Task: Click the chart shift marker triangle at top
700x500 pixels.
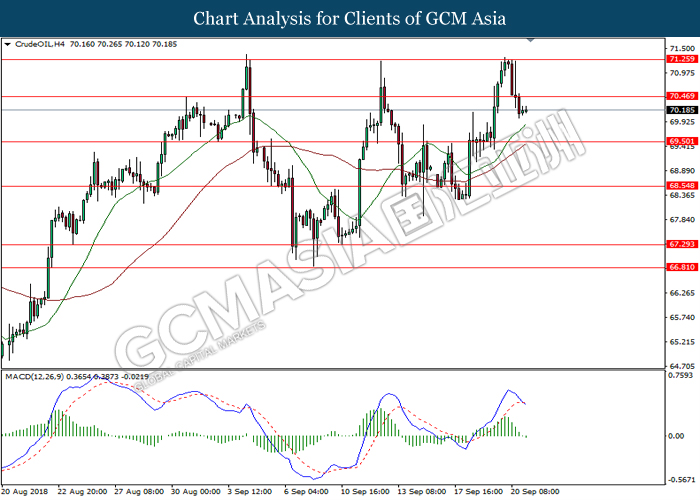Action: [x=530, y=40]
